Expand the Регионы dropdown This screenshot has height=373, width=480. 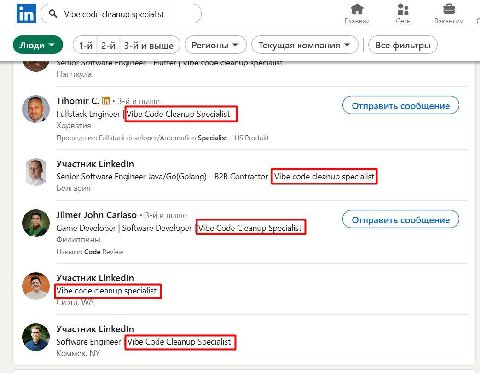[x=215, y=45]
